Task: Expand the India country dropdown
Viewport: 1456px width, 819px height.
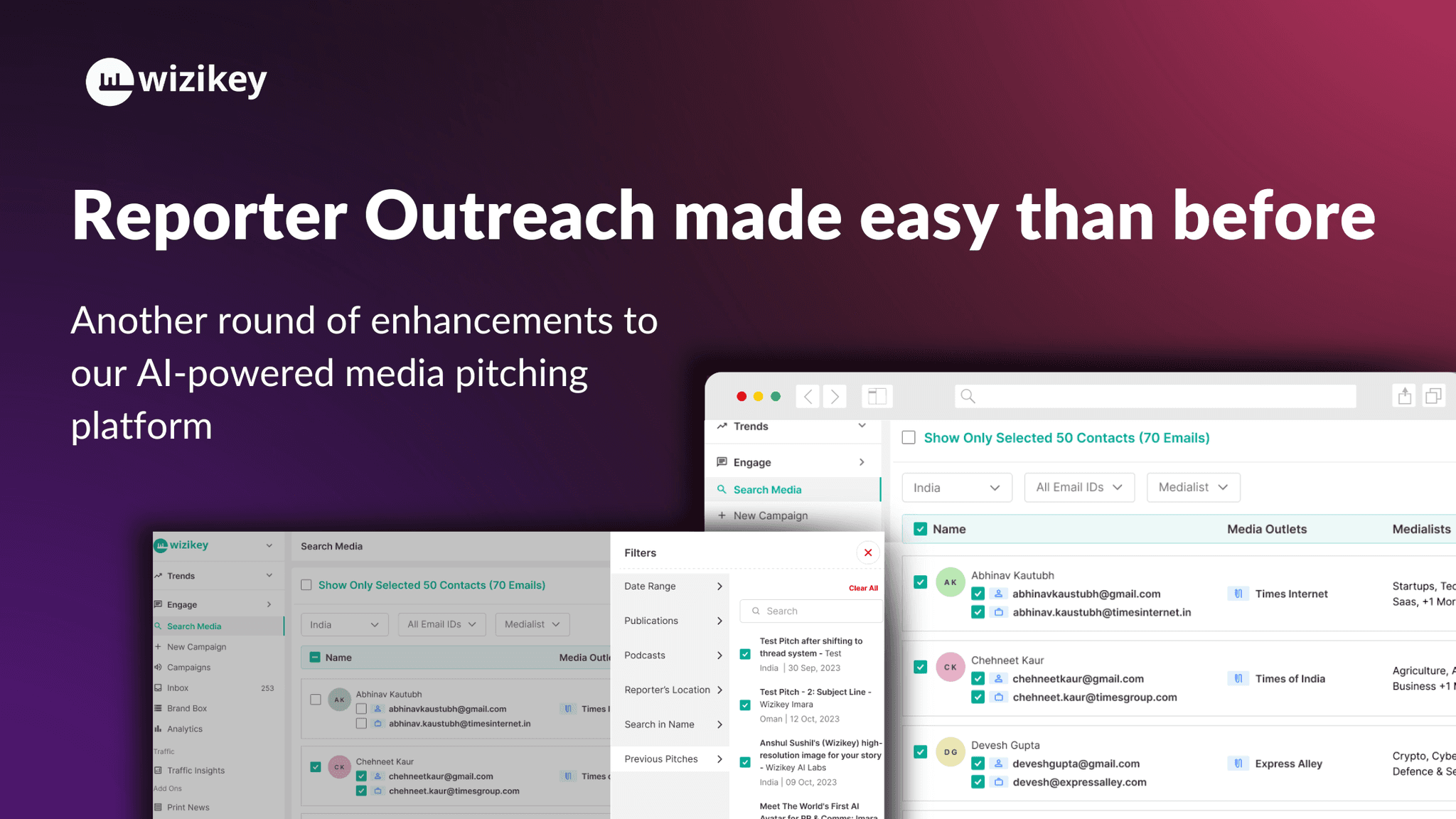Action: pos(955,487)
